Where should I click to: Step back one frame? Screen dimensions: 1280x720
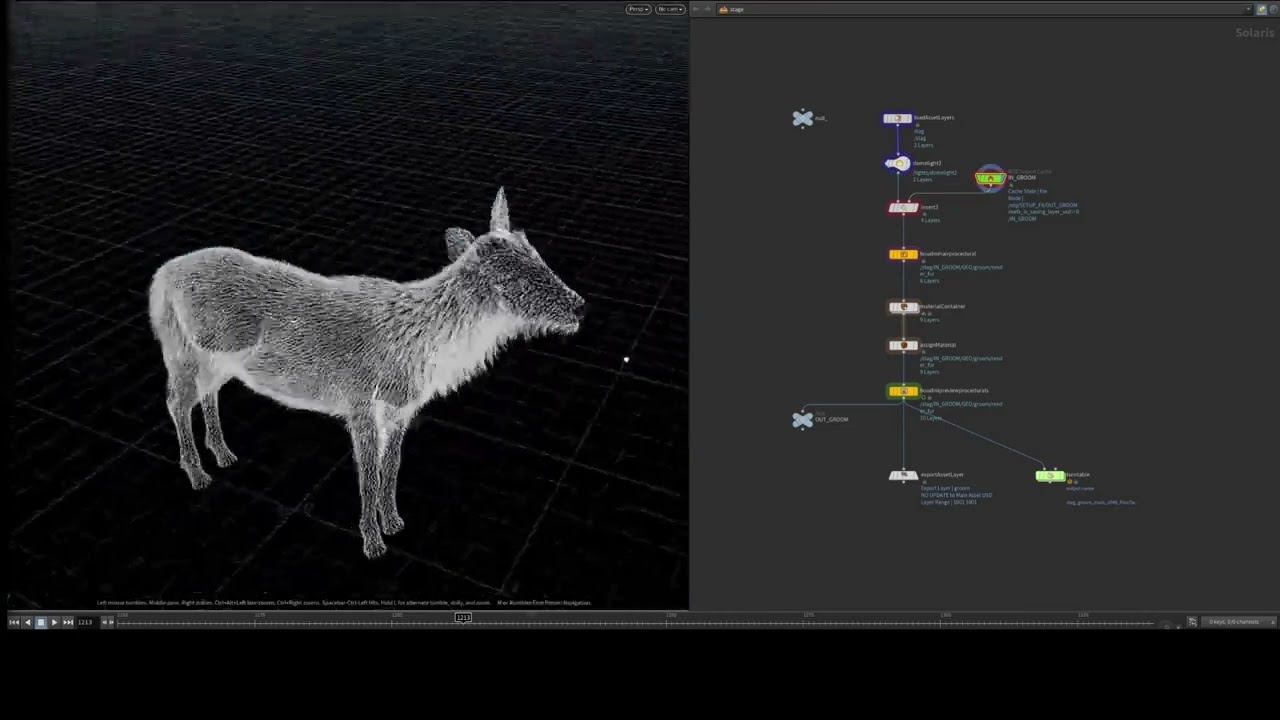pyautogui.click(x=27, y=622)
